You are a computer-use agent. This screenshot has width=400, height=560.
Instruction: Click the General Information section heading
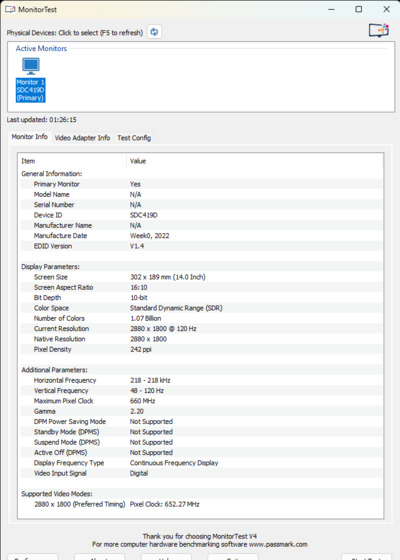52,174
